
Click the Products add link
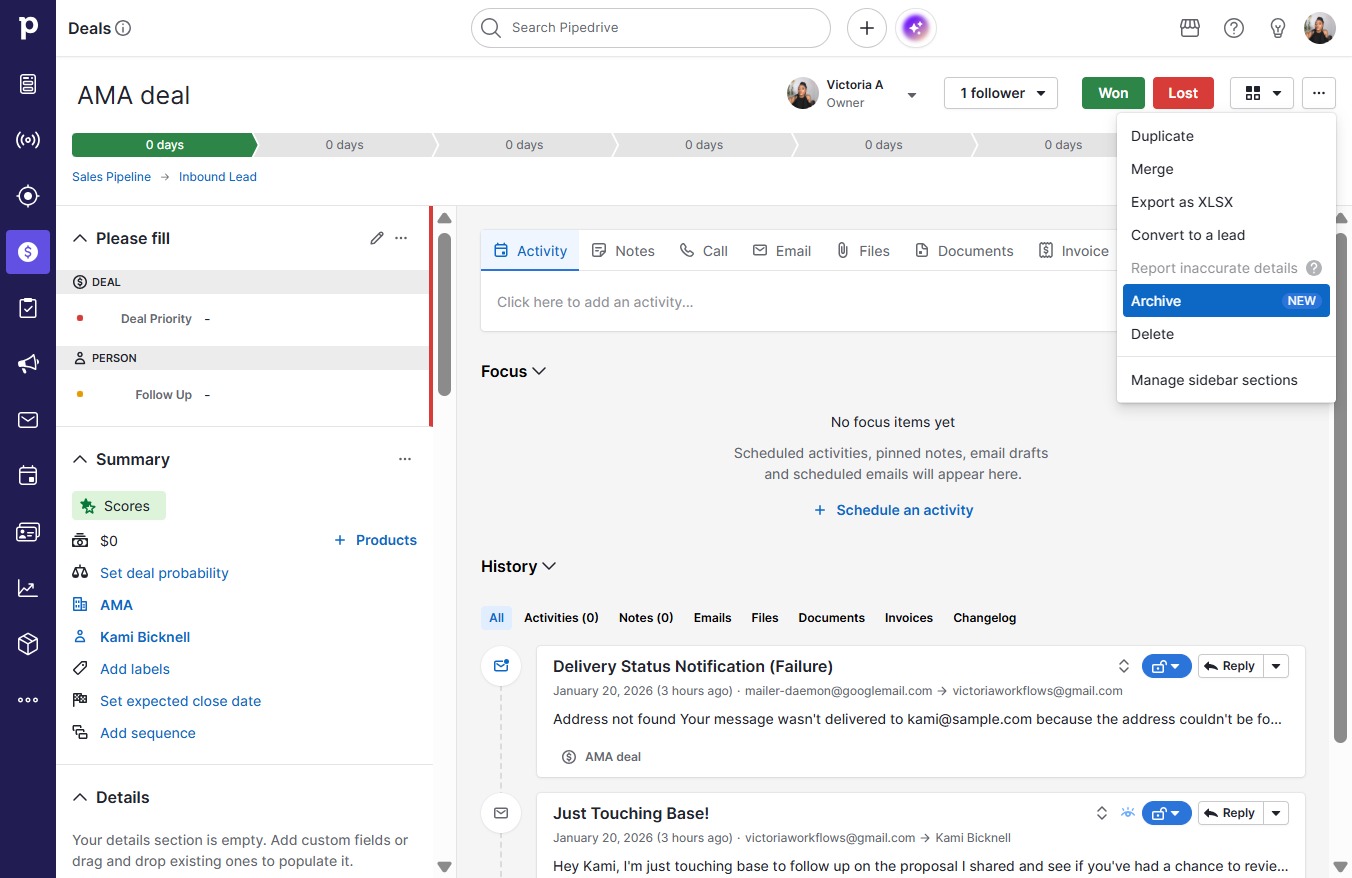click(375, 540)
